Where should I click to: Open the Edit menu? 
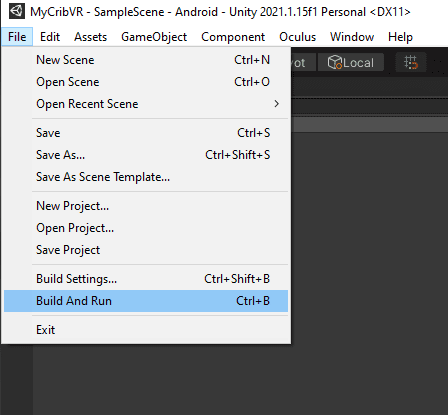pos(50,37)
